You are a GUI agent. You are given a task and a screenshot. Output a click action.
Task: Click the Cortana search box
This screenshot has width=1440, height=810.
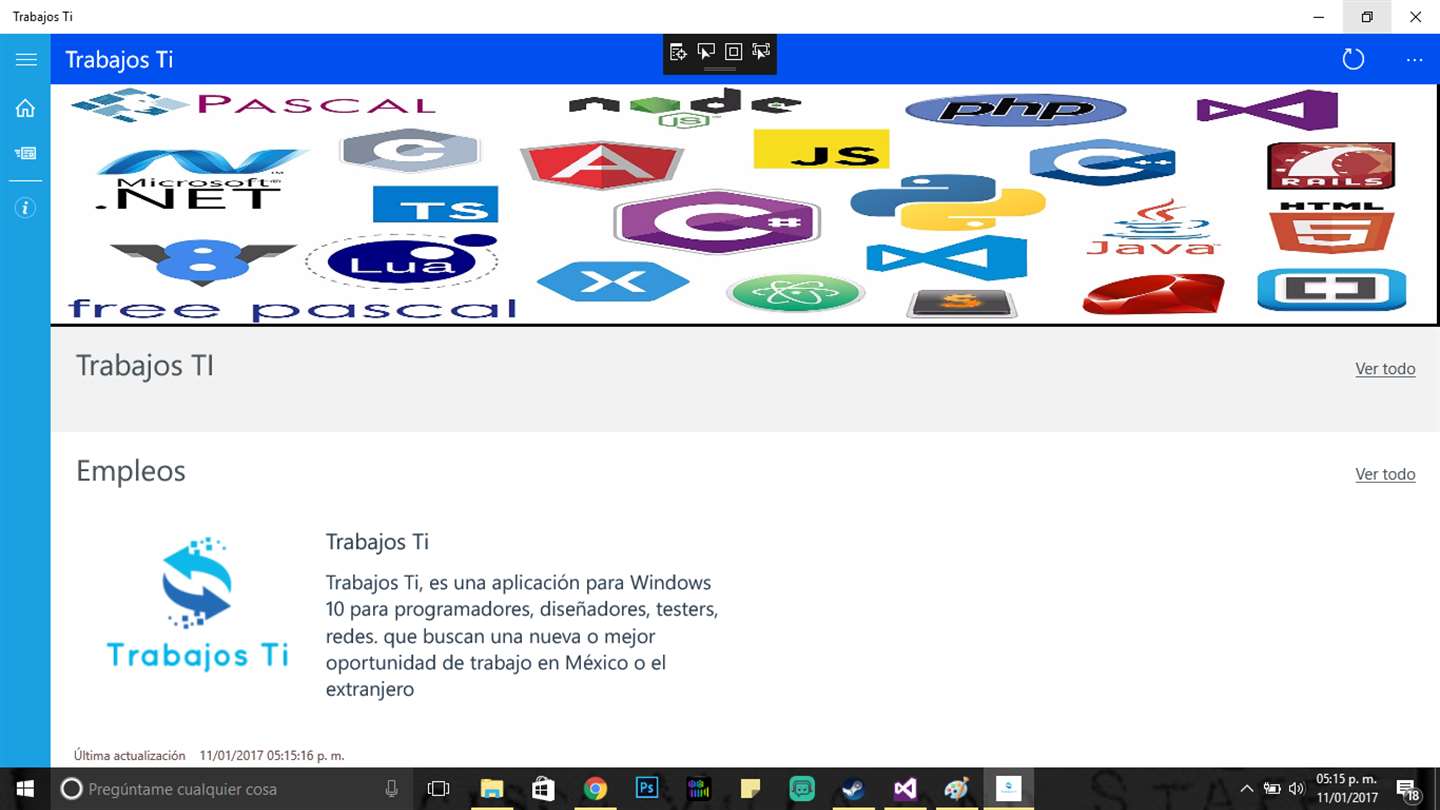(x=230, y=789)
